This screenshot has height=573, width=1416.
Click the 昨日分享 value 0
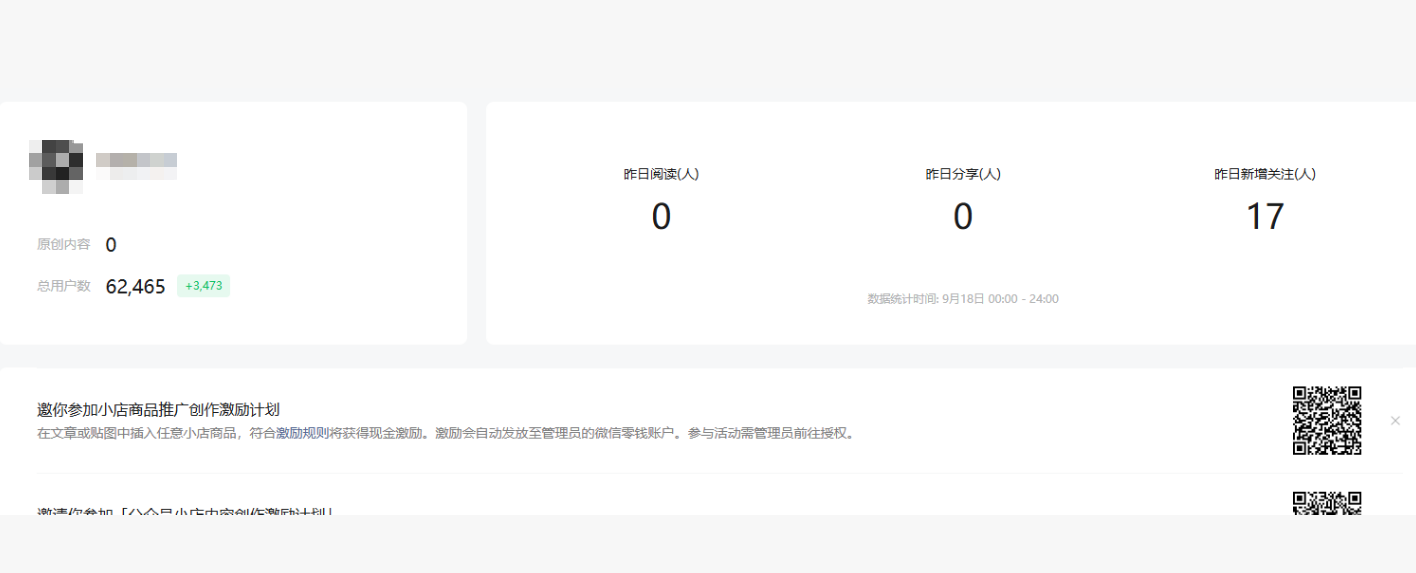click(963, 217)
